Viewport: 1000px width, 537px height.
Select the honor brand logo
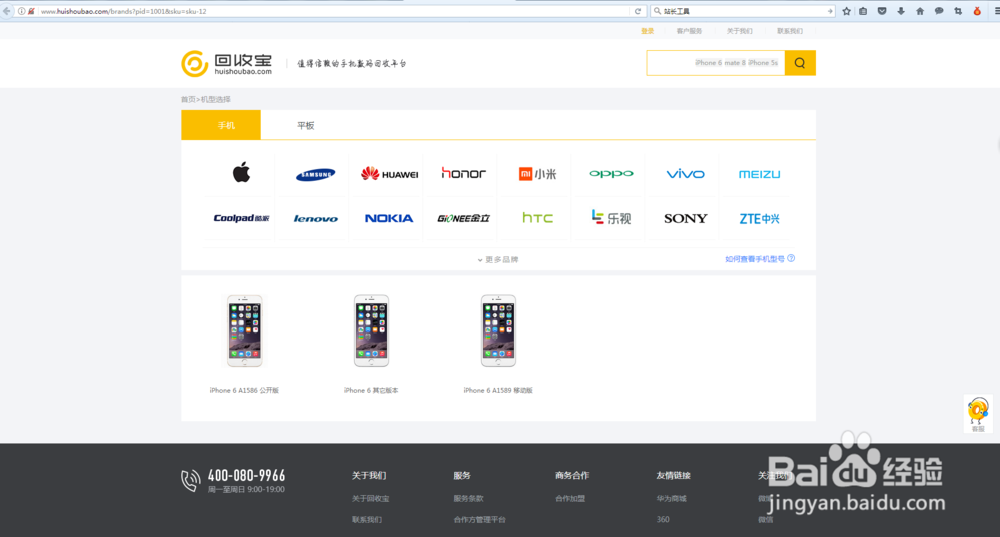464,173
